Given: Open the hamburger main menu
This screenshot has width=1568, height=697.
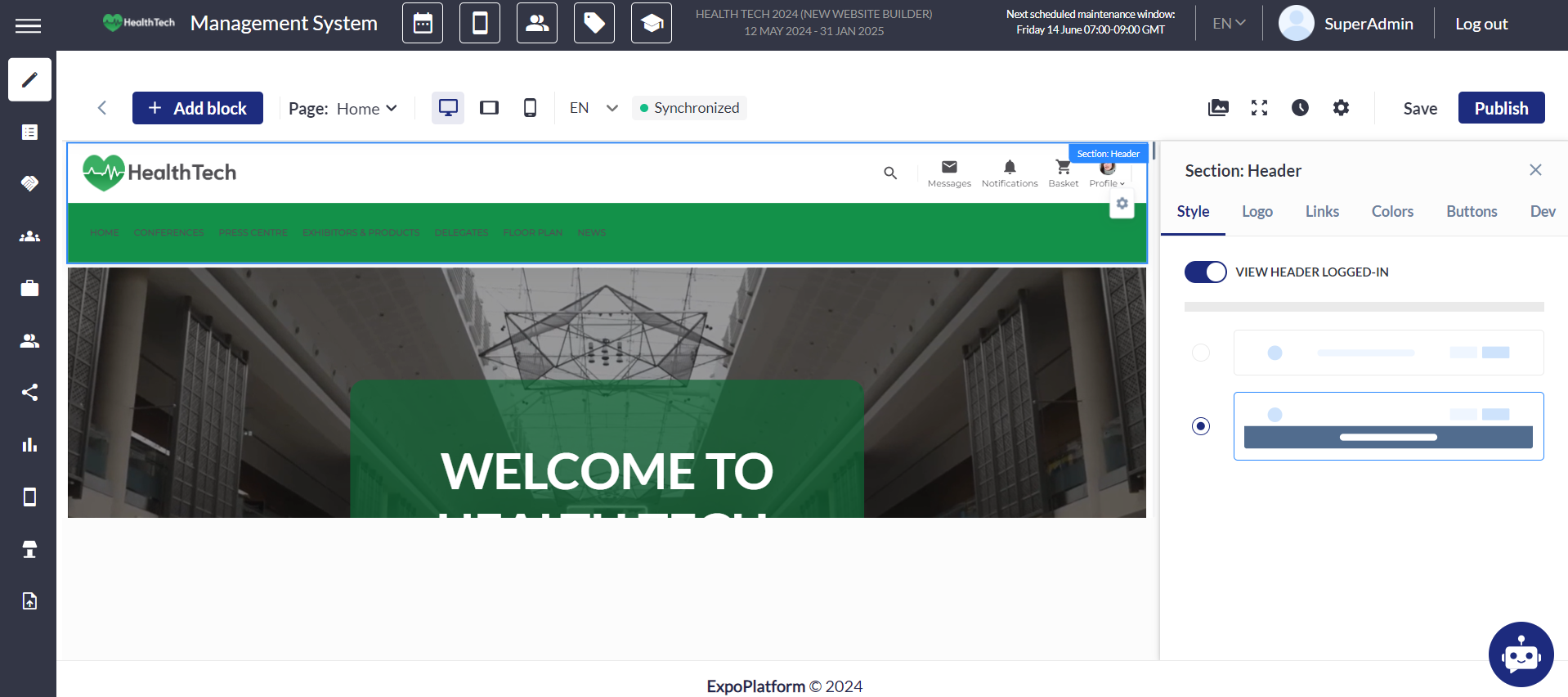Looking at the screenshot, I should click(28, 25).
